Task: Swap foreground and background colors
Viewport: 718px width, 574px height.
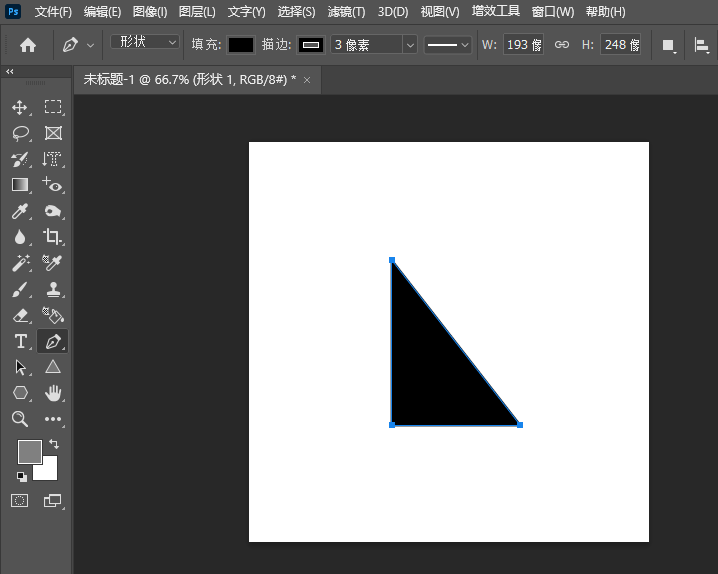Action: pos(53,444)
